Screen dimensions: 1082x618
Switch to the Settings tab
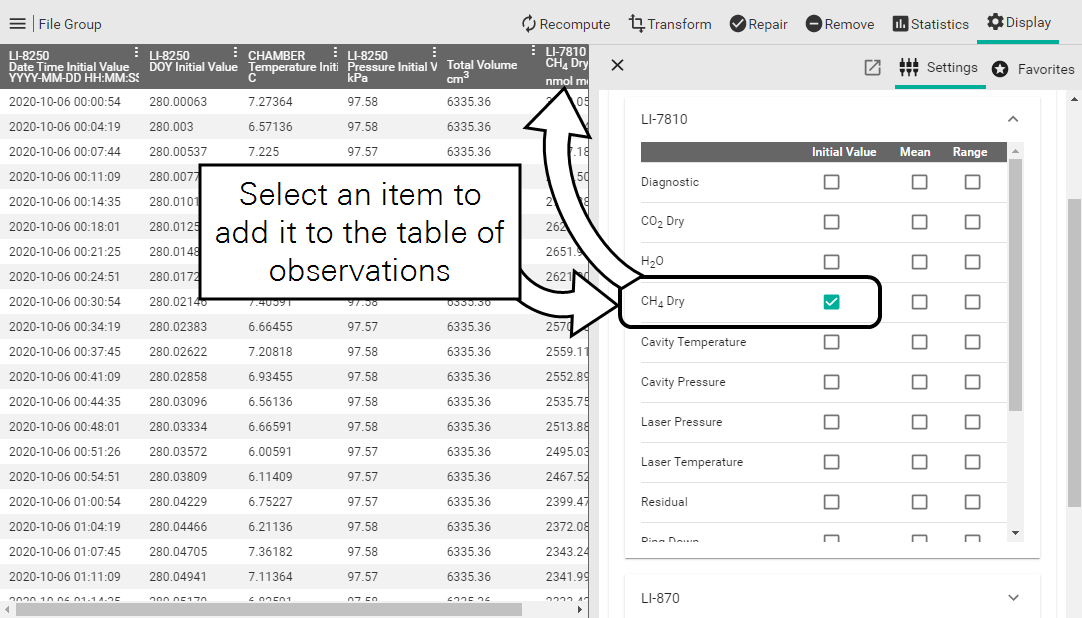(940, 68)
